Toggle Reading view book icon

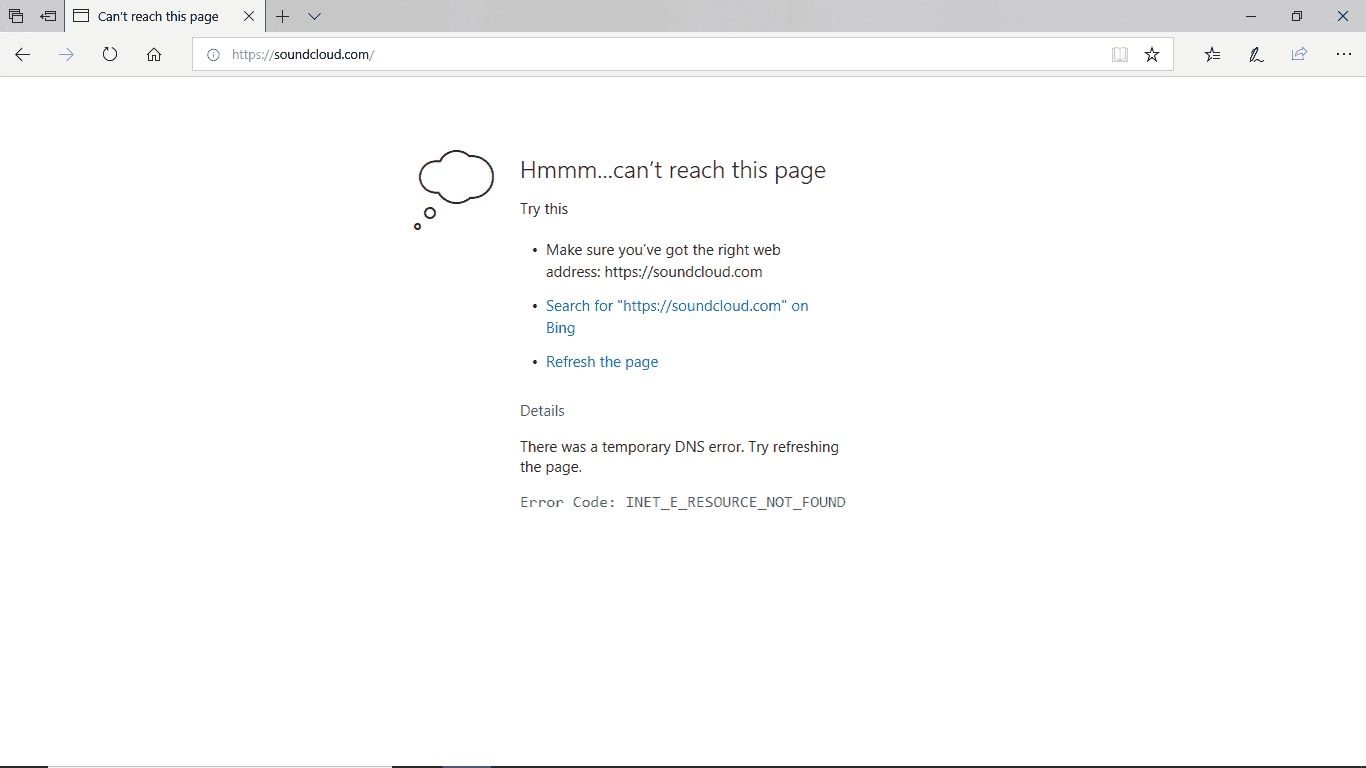coord(1120,55)
